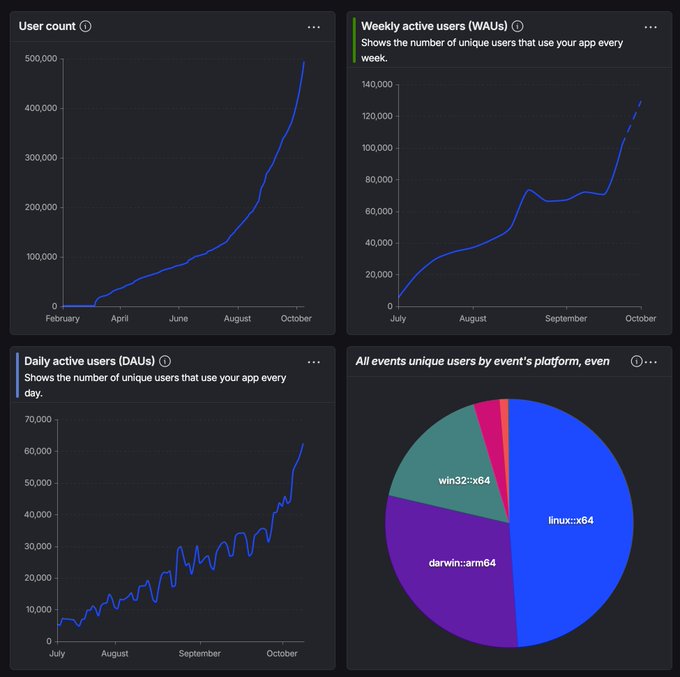Click the All events unique users title
This screenshot has width=680, height=677.
pos(482,361)
